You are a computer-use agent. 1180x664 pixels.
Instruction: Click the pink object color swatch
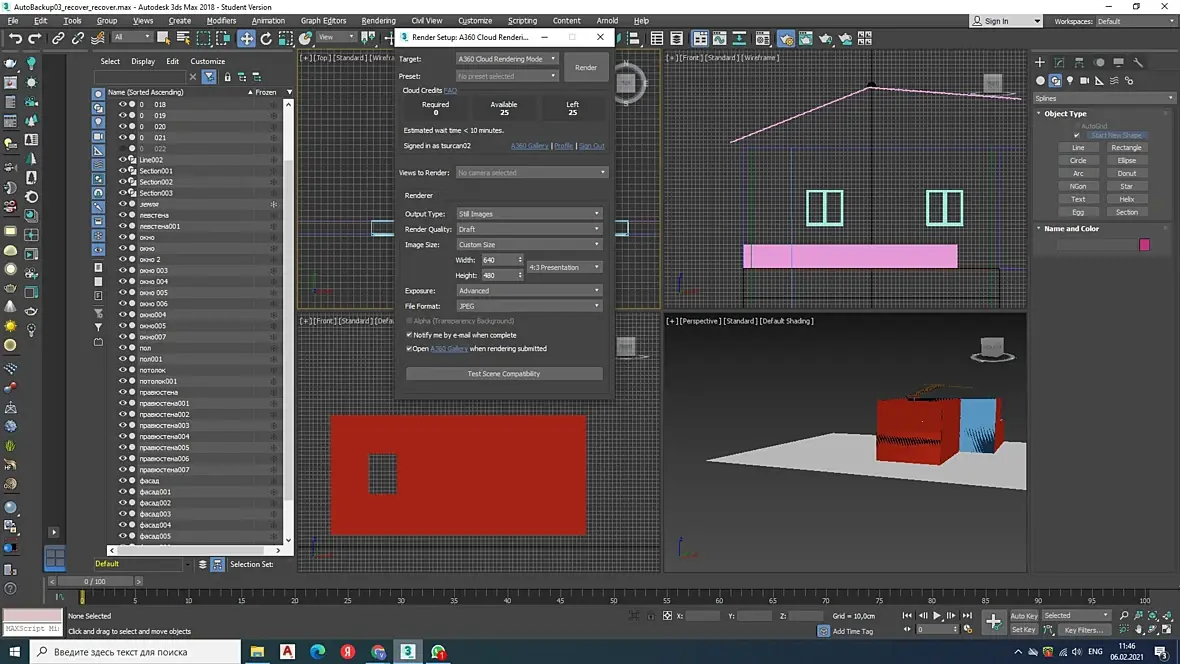point(1144,245)
